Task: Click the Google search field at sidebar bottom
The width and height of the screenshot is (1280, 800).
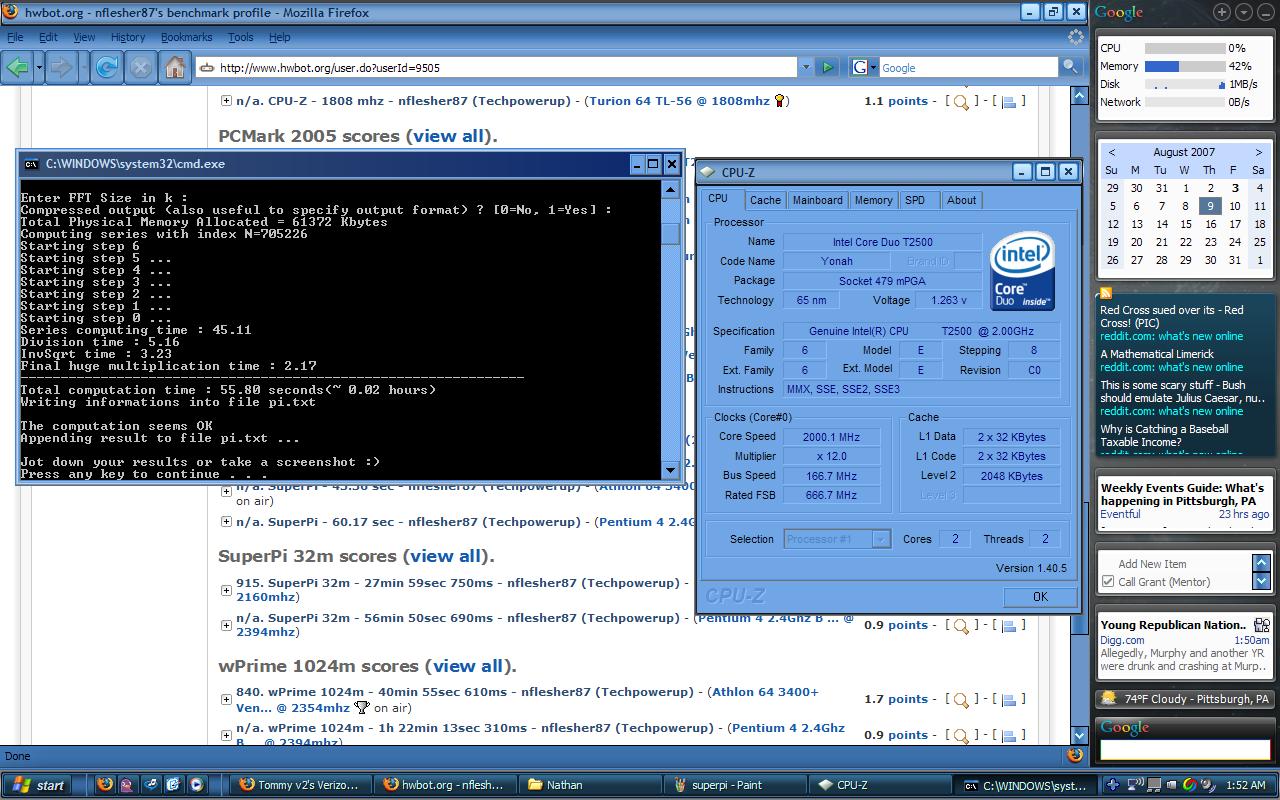Action: pos(1184,748)
